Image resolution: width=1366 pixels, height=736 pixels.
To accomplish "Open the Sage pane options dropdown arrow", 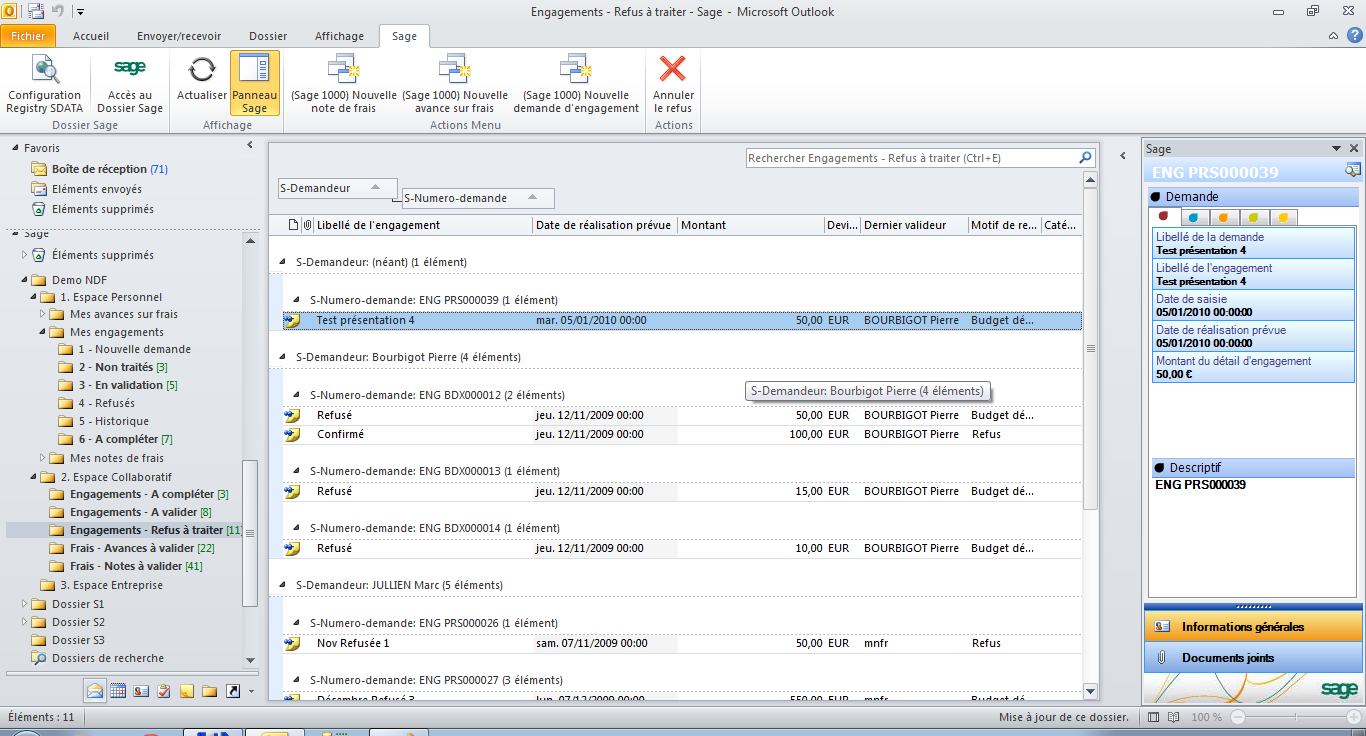I will click(1336, 148).
